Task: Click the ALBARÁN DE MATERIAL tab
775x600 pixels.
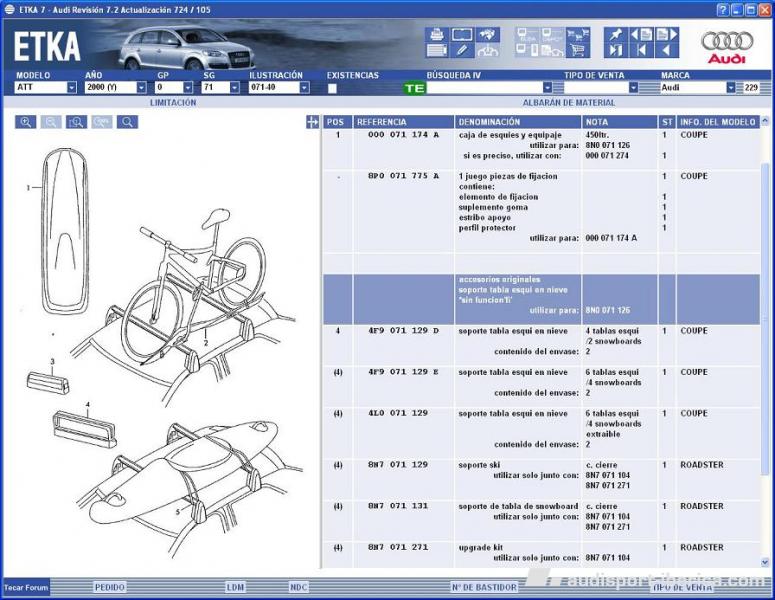Action: click(x=569, y=102)
